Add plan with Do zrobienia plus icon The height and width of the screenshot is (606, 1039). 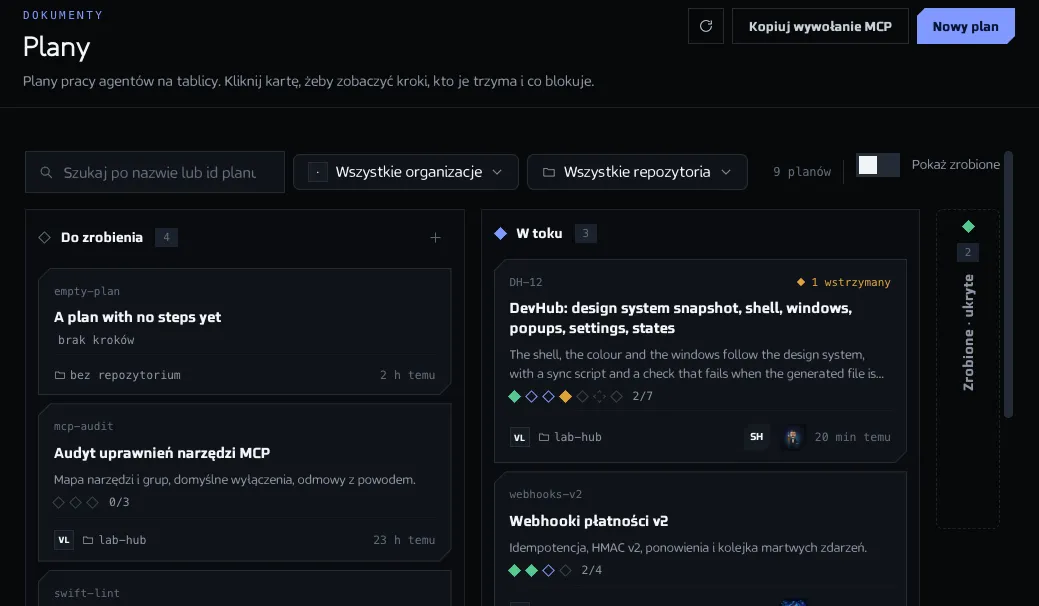[435, 237]
